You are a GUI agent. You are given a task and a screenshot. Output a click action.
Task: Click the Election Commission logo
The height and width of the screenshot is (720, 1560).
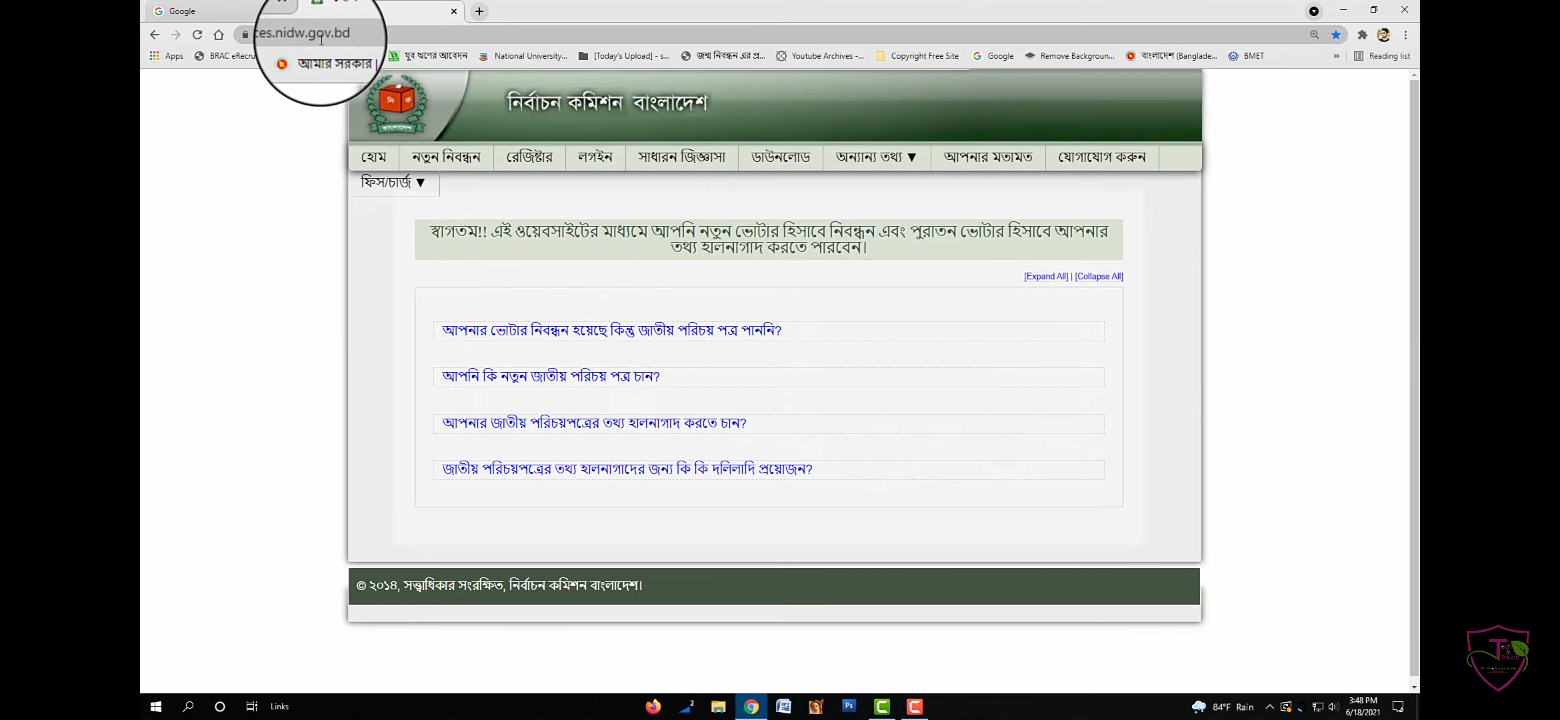(x=396, y=103)
